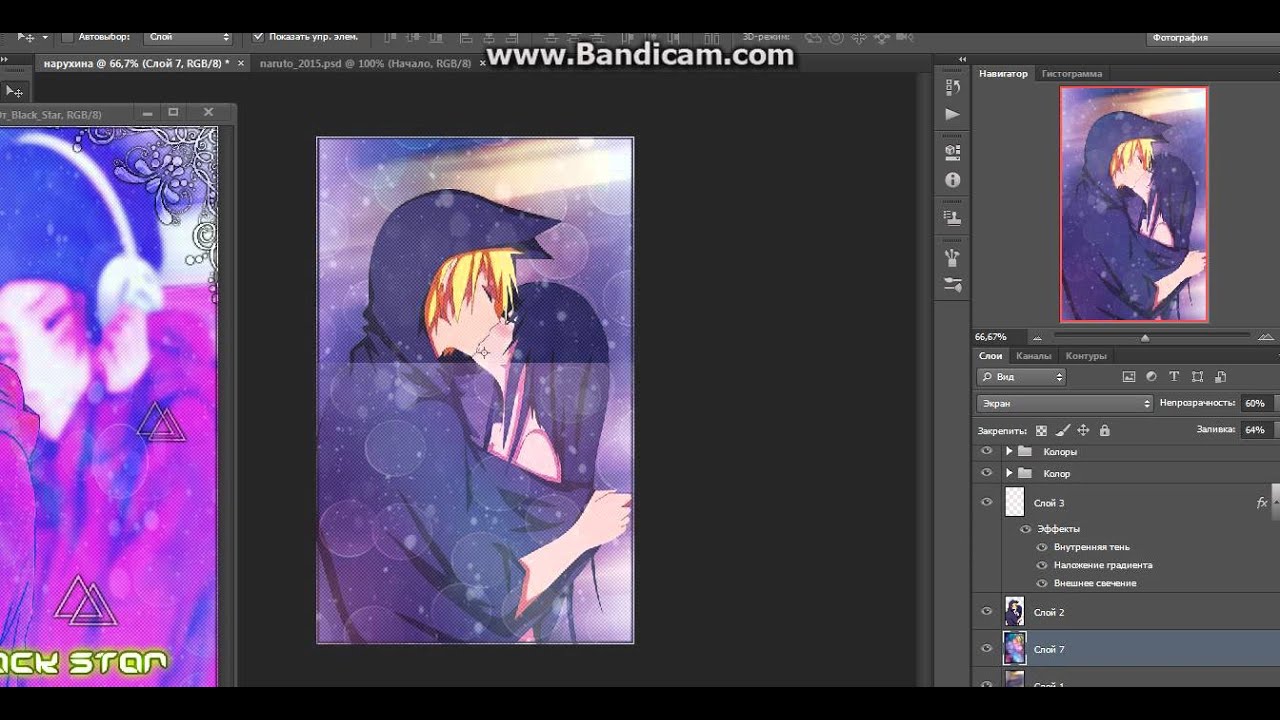The height and width of the screenshot is (720, 1280).
Task: Zoom out navigator small mountains icon
Action: (1037, 338)
